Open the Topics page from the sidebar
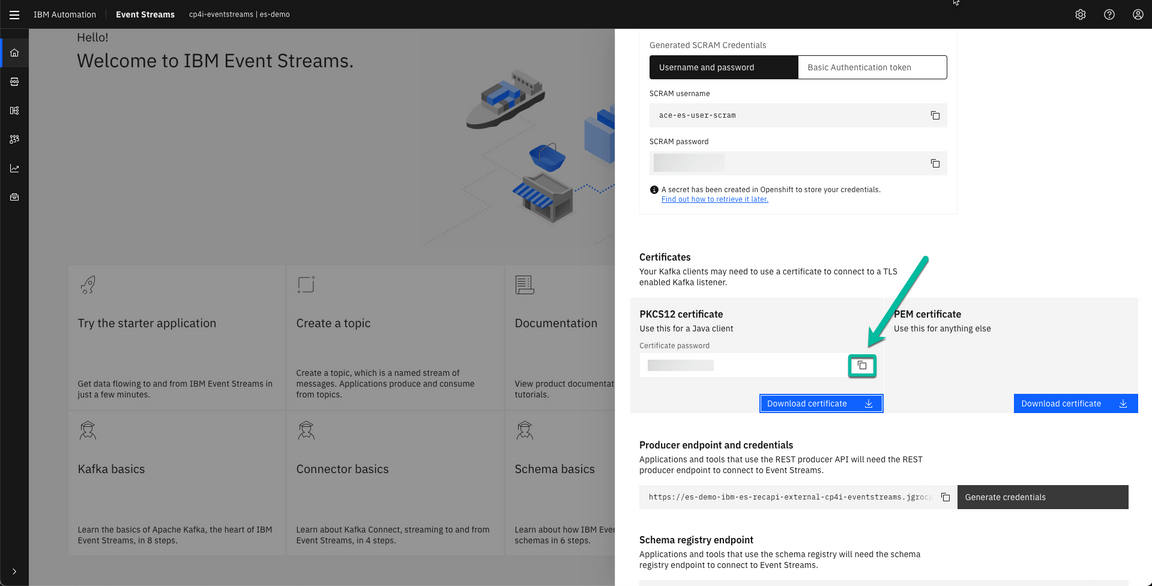1152x586 pixels. pos(14,81)
